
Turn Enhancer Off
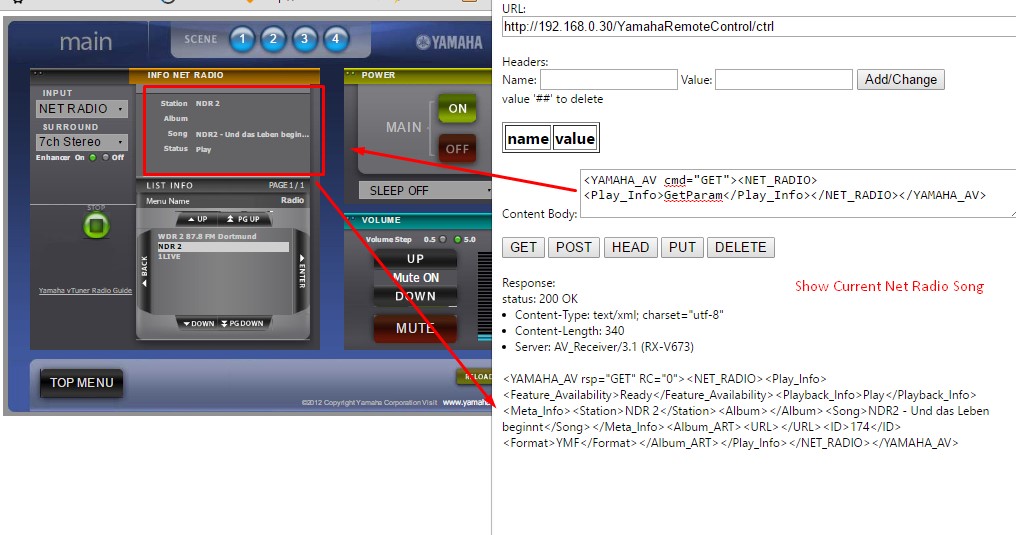(106, 157)
